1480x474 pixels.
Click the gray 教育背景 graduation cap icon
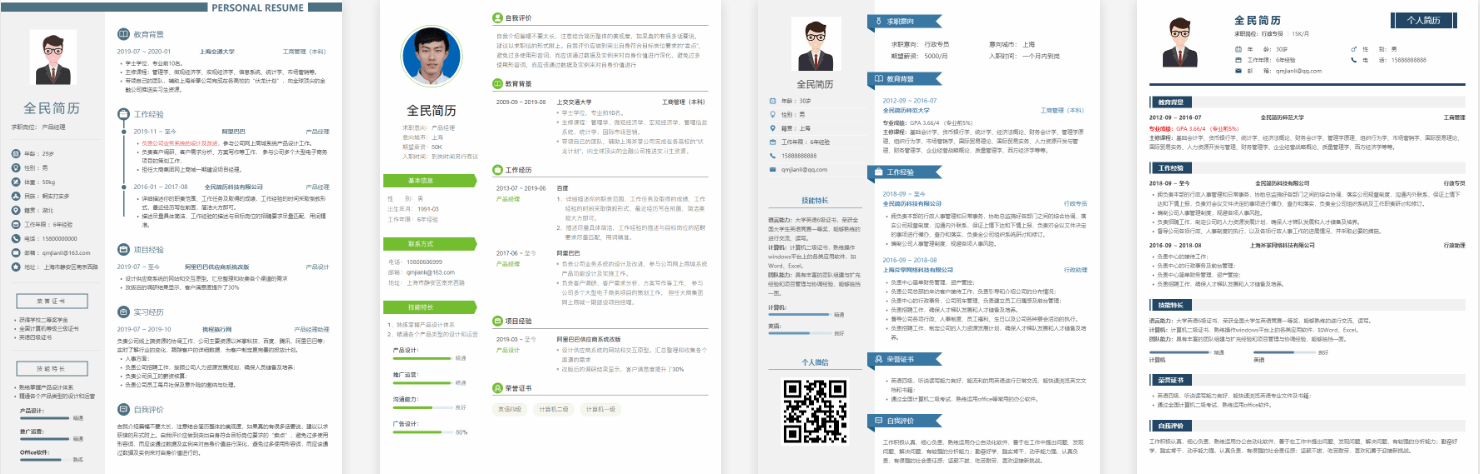(x=122, y=33)
